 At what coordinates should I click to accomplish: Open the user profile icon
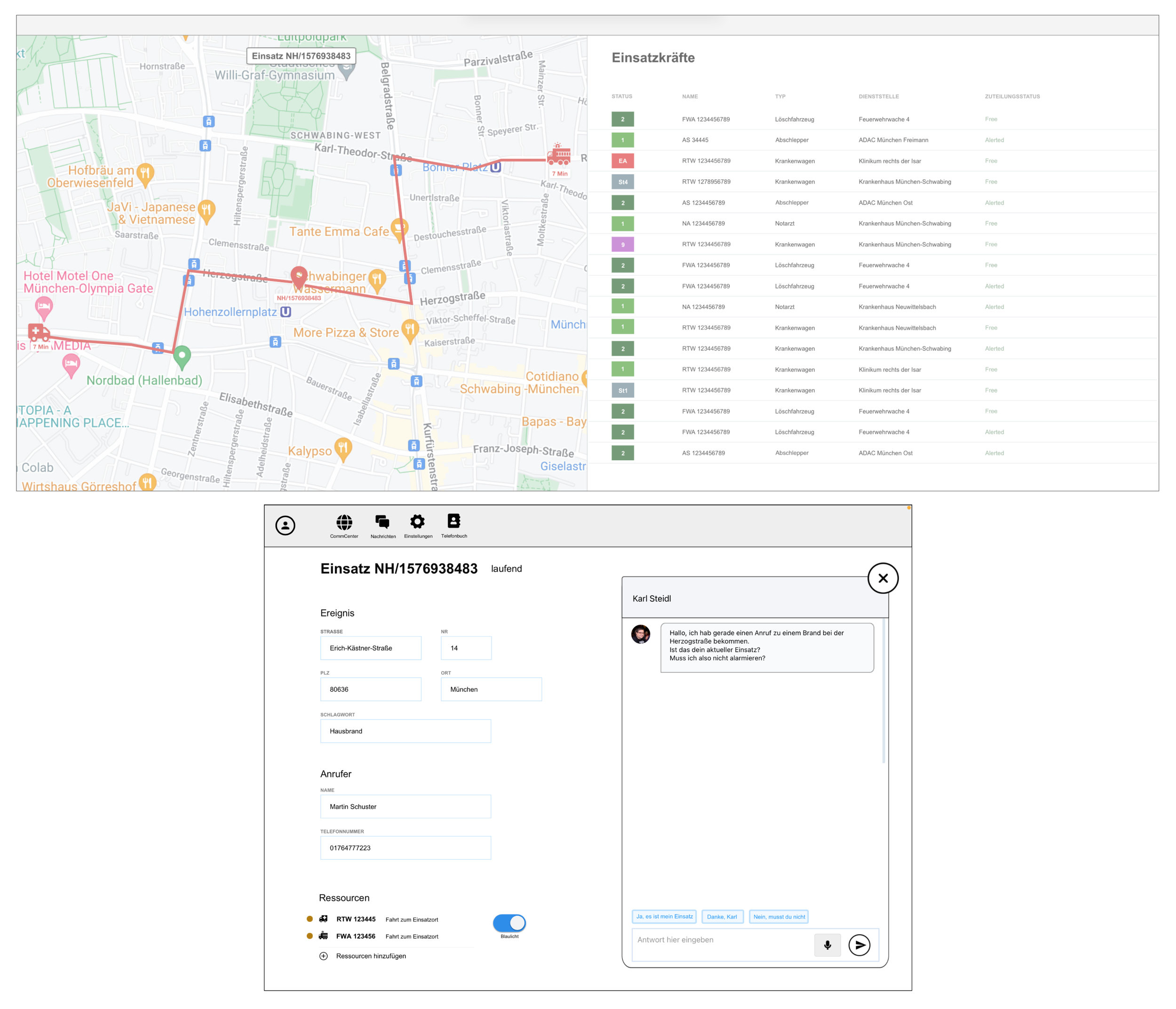pos(285,525)
